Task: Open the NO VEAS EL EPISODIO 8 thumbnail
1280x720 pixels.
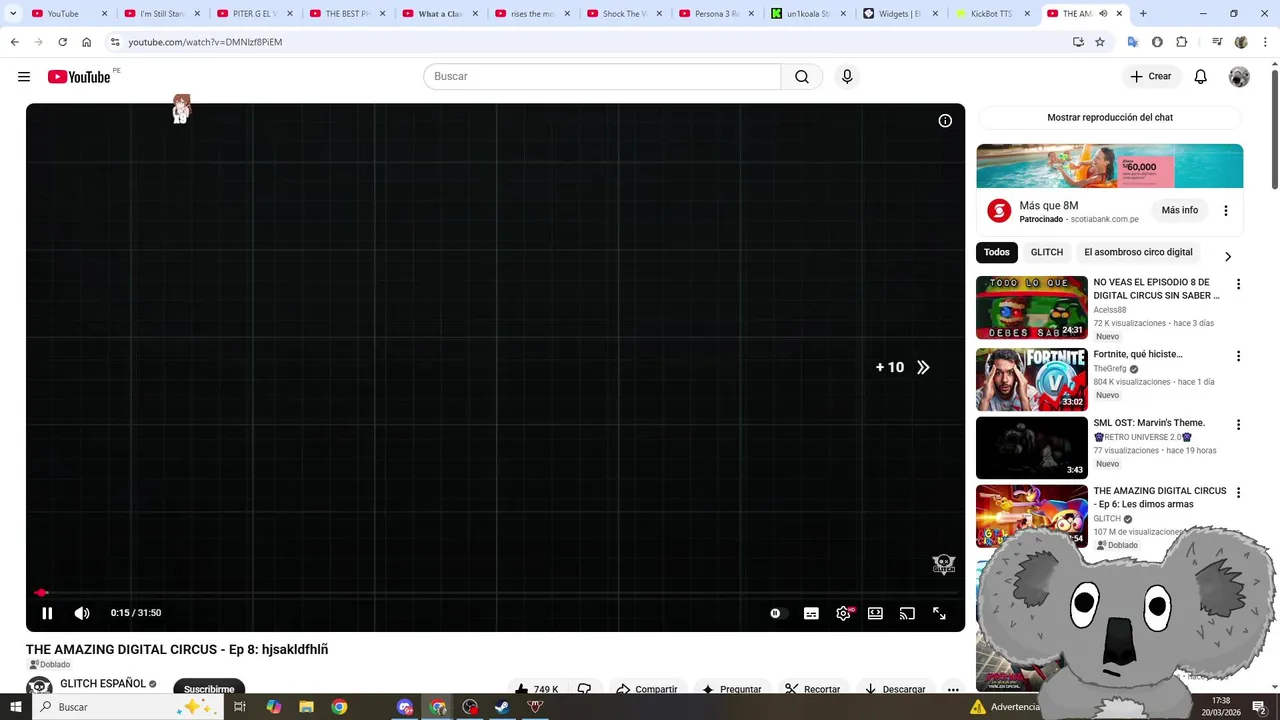Action: [x=1031, y=308]
